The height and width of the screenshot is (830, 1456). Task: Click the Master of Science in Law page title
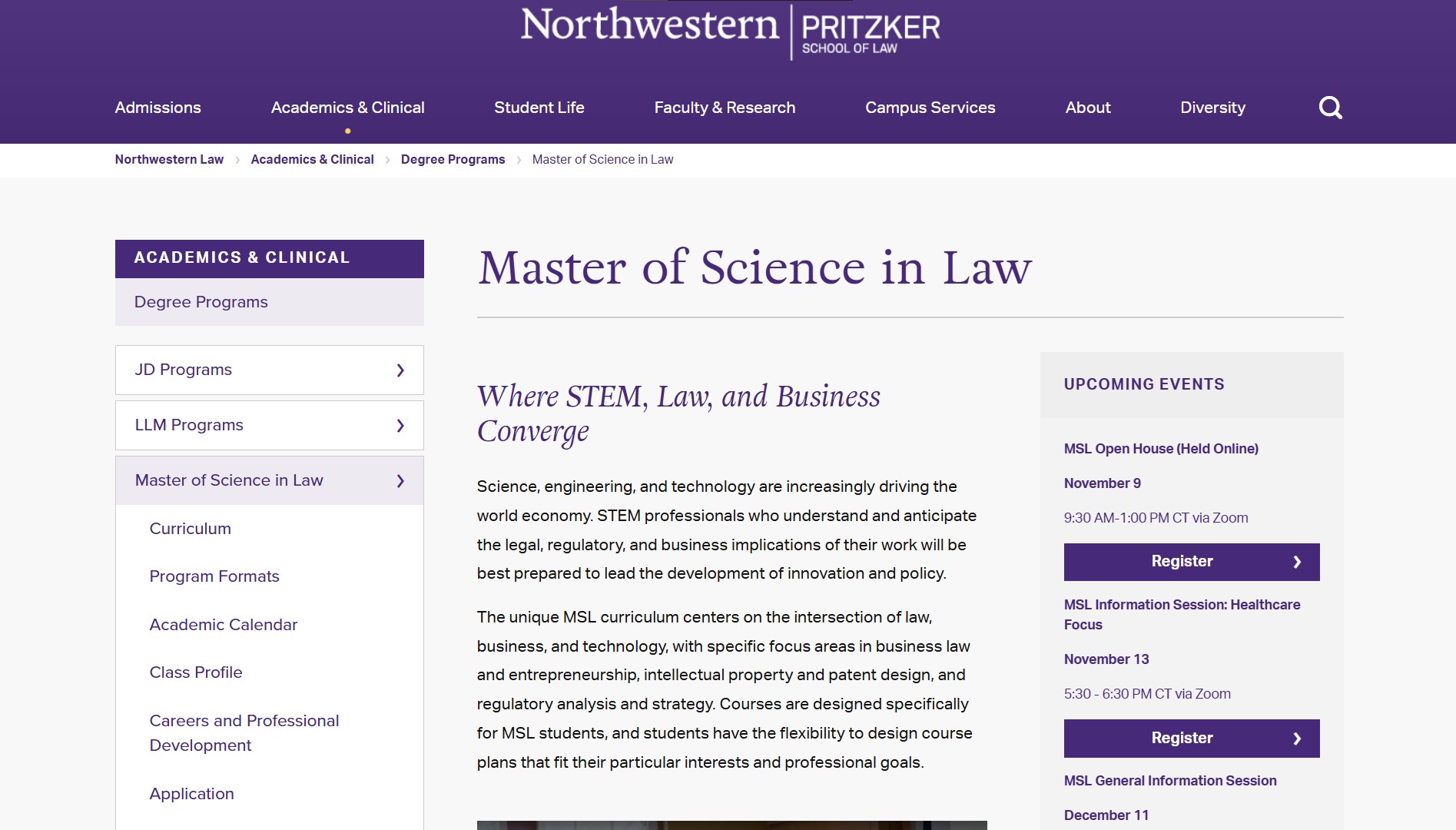tap(755, 268)
